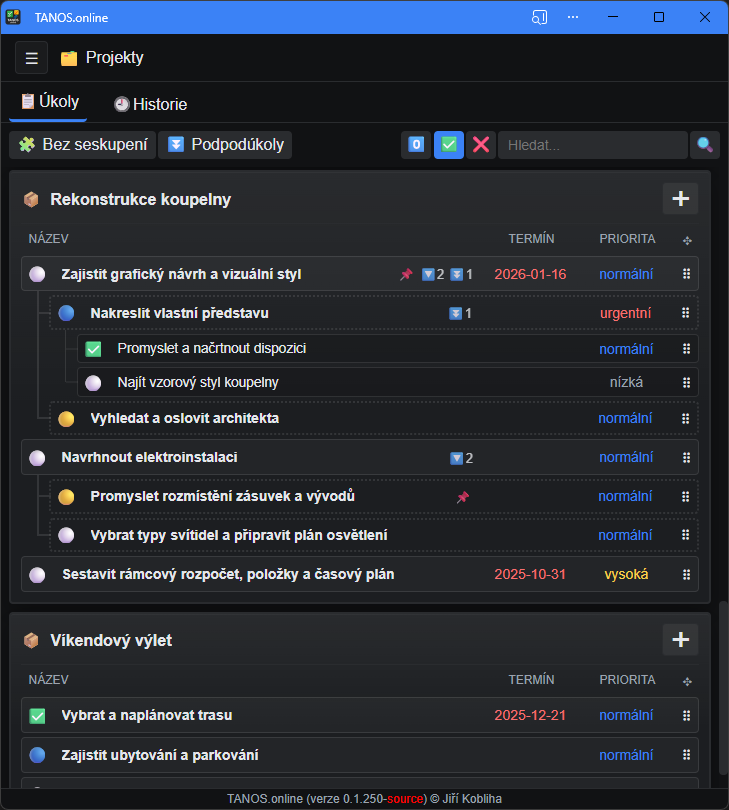Click the search magnifier icon

click(705, 145)
